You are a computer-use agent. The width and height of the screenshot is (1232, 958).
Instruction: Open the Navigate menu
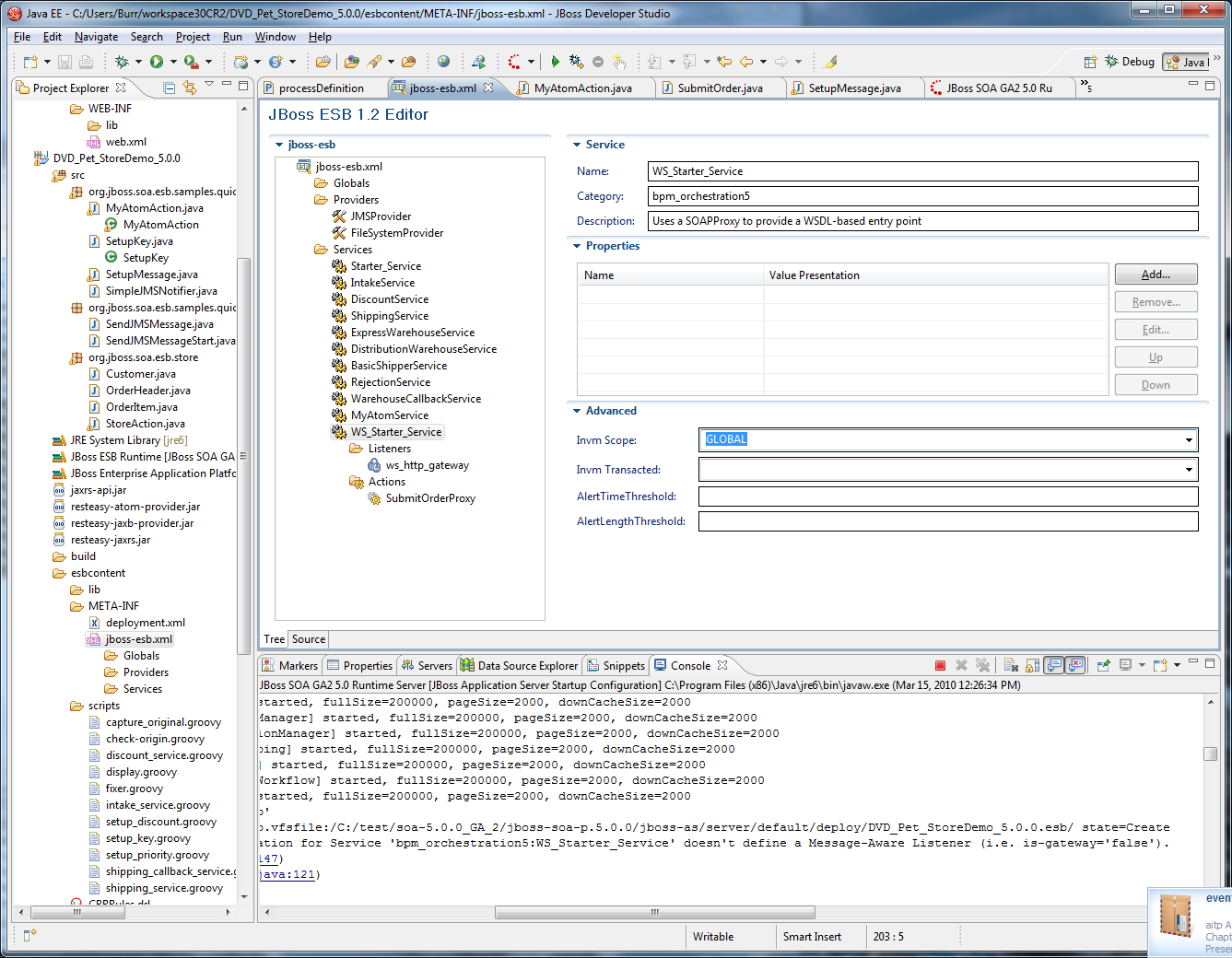click(x=96, y=37)
